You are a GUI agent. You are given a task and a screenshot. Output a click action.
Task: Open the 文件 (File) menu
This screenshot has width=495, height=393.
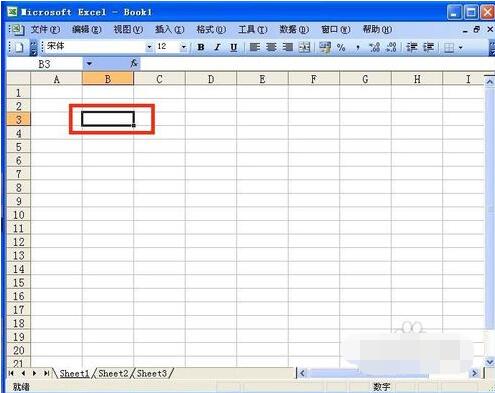45,30
